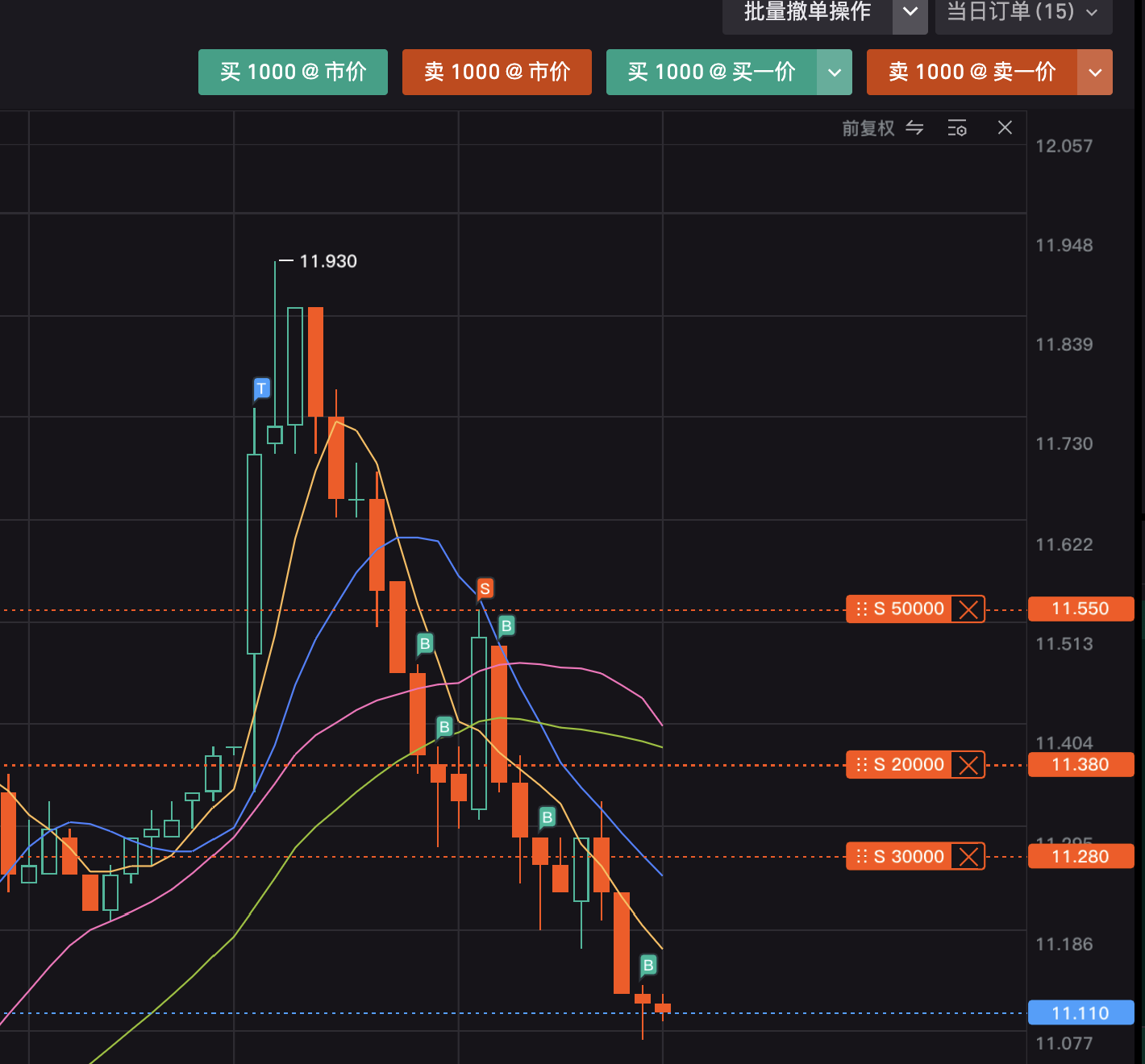The width and height of the screenshot is (1145, 1064).
Task: Click the blue T marker on chart
Action: pos(261,389)
